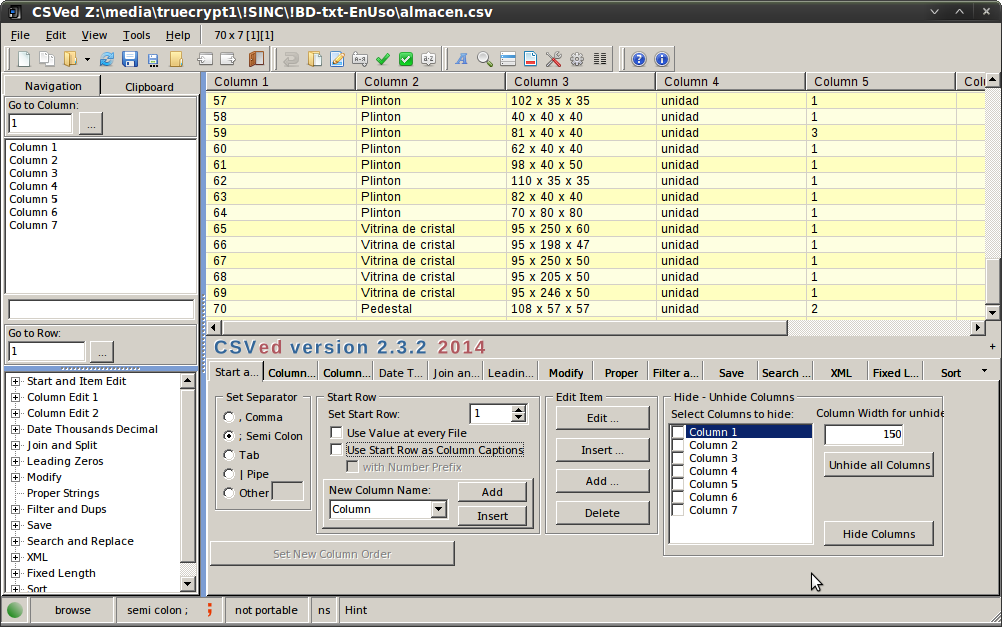The width and height of the screenshot is (1002, 627).
Task: Click the exit door icon in toolbar
Action: [x=256, y=59]
